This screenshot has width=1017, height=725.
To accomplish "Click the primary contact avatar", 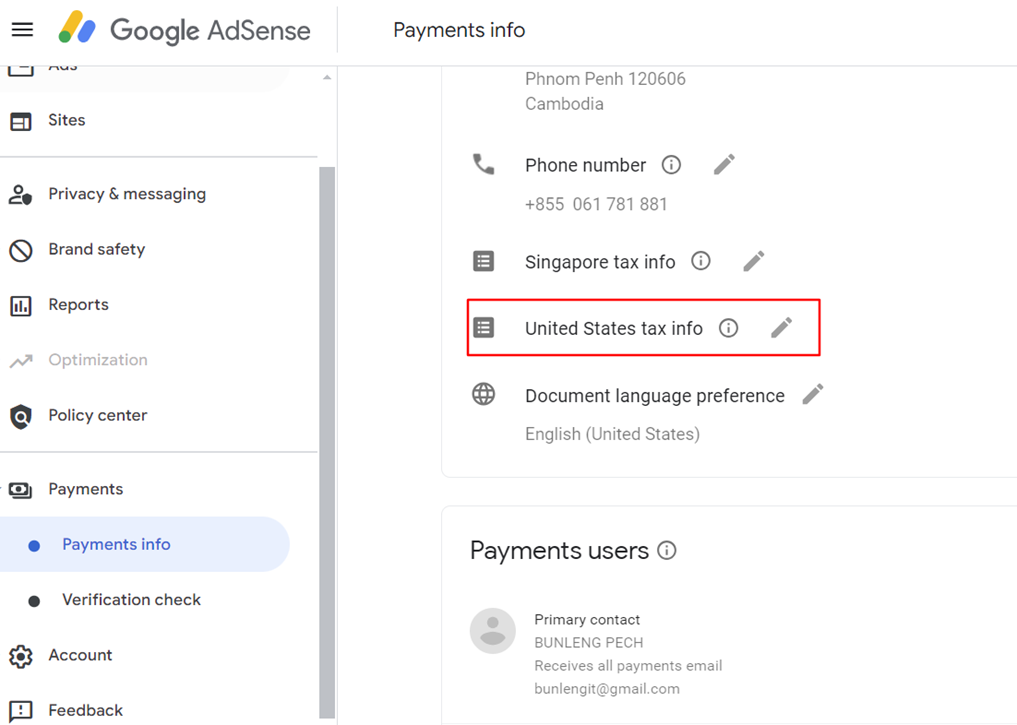I will pos(493,630).
